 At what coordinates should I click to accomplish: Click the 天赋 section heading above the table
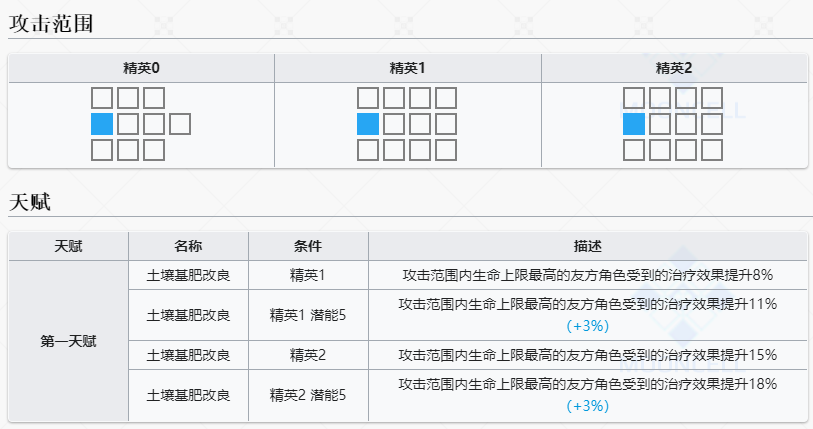30,202
